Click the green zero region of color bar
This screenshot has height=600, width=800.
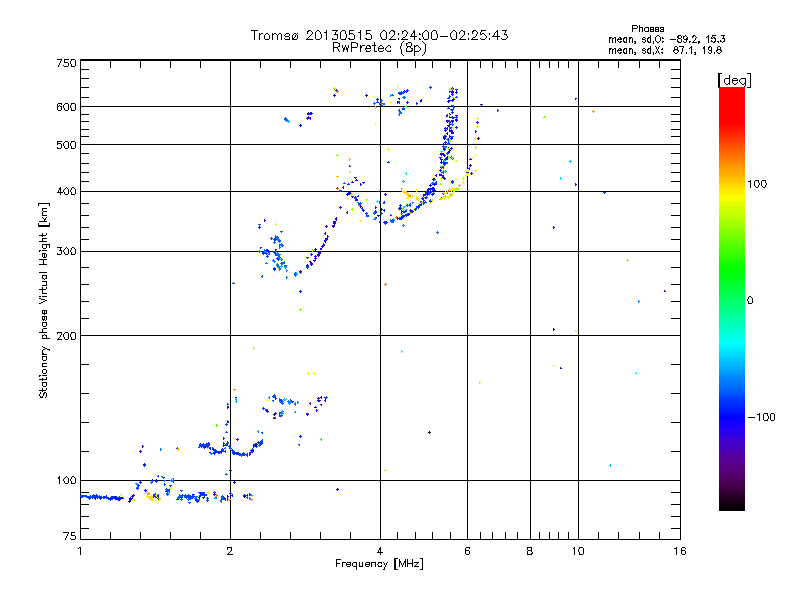click(732, 300)
